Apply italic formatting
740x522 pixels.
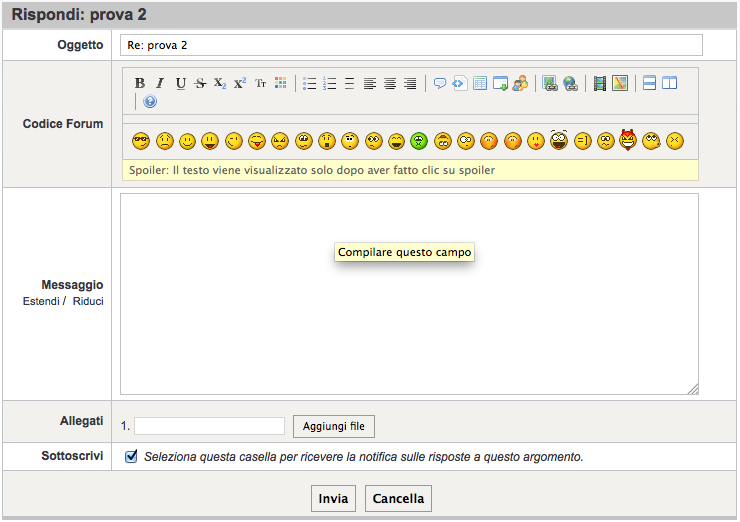pos(160,84)
